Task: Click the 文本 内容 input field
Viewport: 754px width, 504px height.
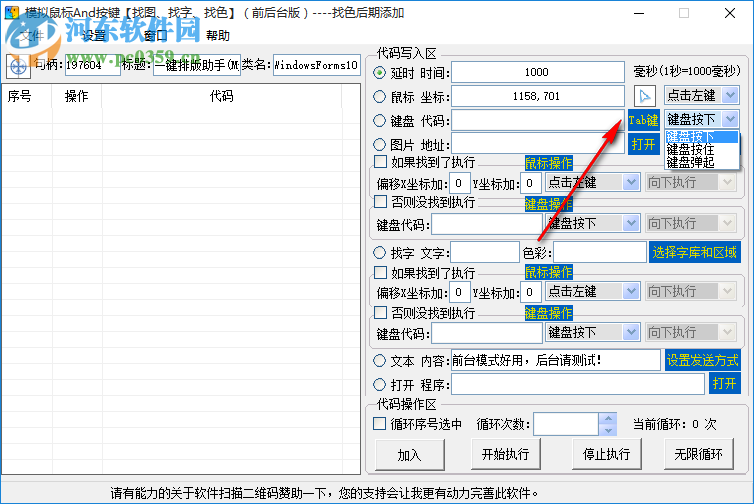Action: [x=556, y=360]
